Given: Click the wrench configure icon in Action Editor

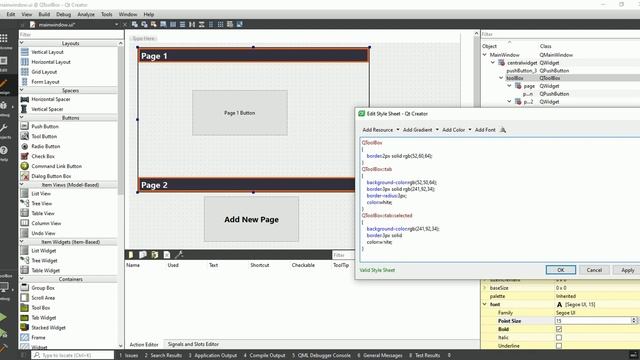Looking at the screenshot, I should click(179, 255).
